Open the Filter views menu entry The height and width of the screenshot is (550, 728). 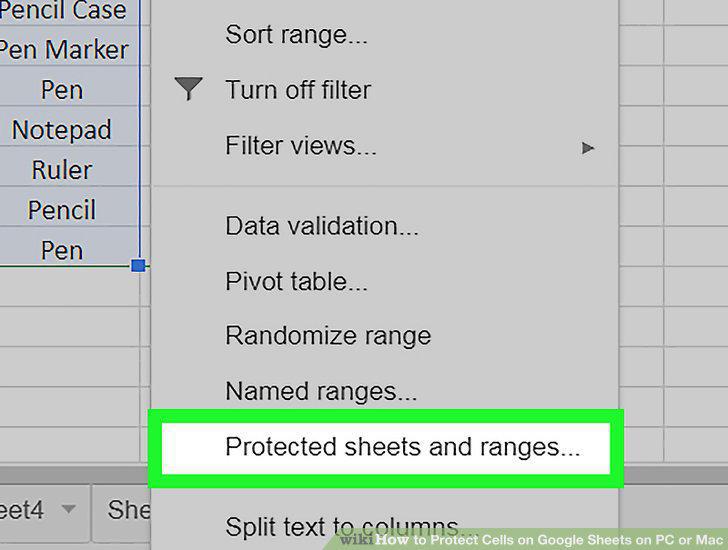pos(301,146)
